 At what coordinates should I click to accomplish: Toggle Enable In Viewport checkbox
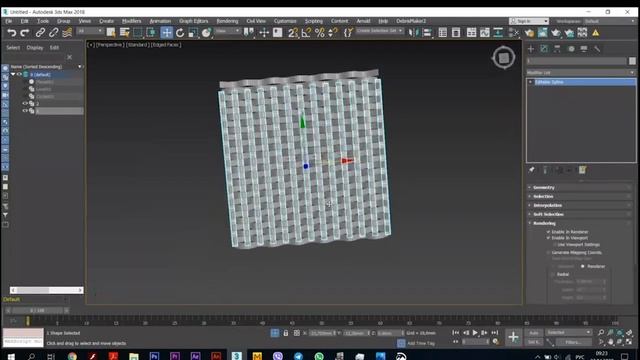click(x=548, y=238)
